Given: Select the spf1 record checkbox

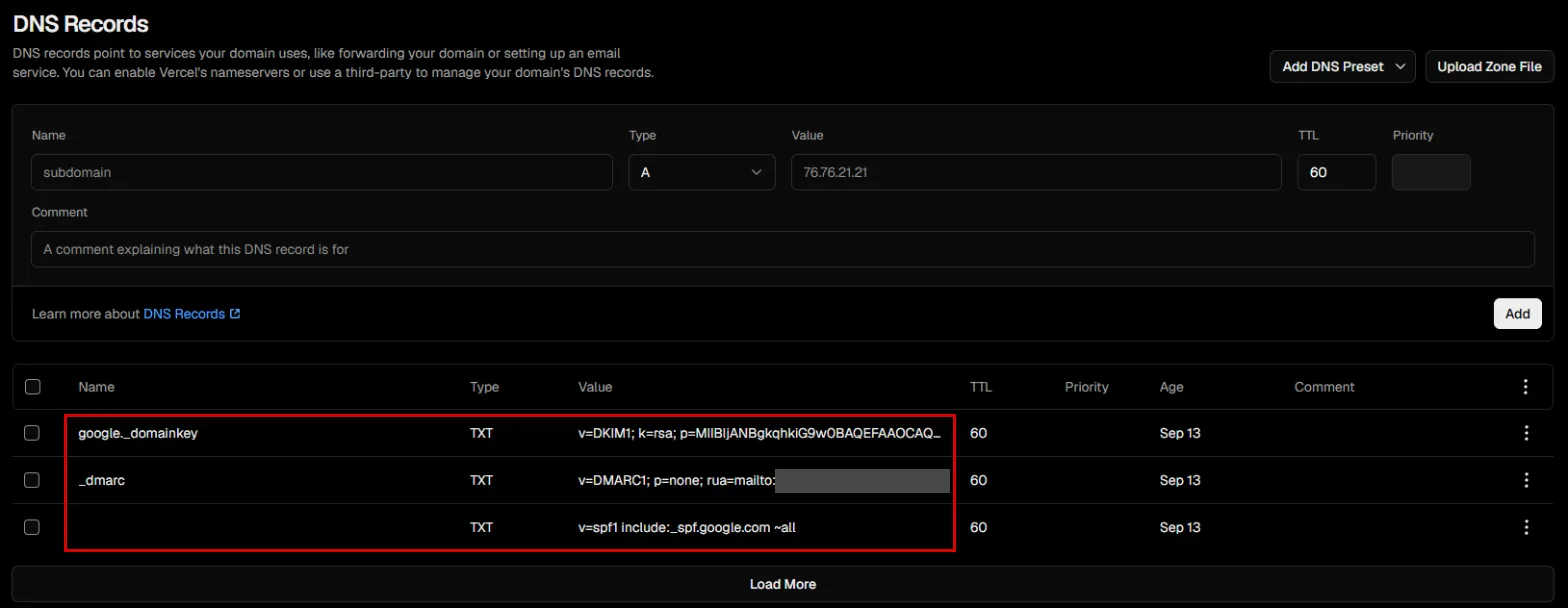Looking at the screenshot, I should 32,527.
